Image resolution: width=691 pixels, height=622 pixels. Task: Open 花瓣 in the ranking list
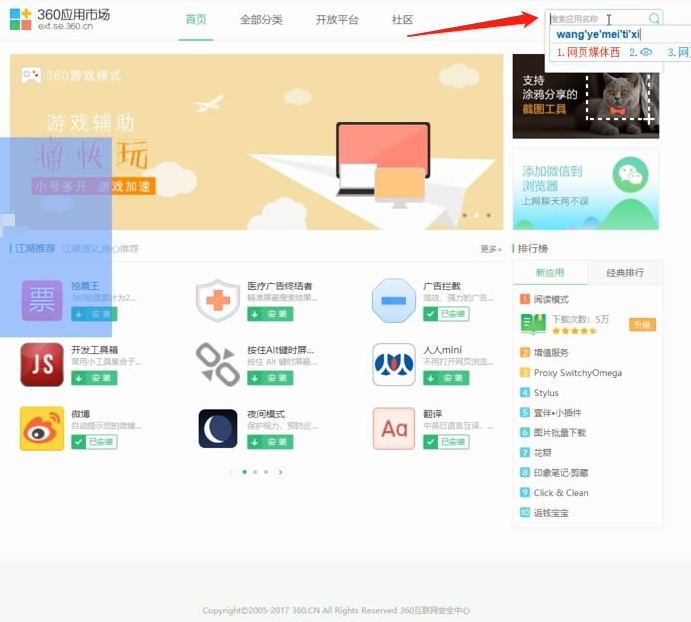542,452
